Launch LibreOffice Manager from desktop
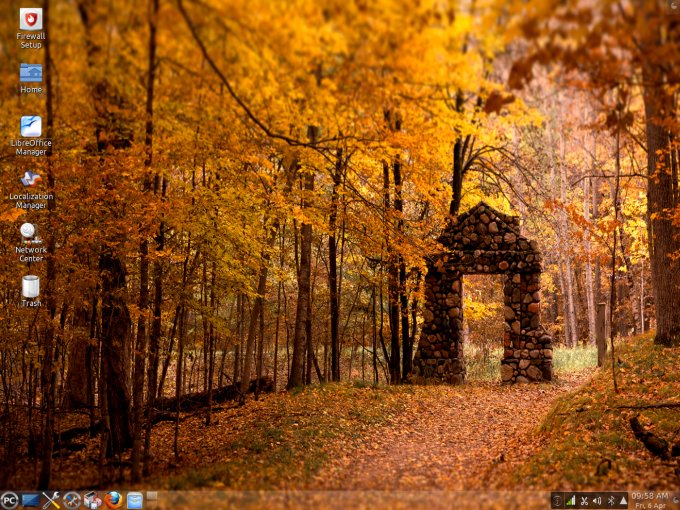 click(x=31, y=127)
